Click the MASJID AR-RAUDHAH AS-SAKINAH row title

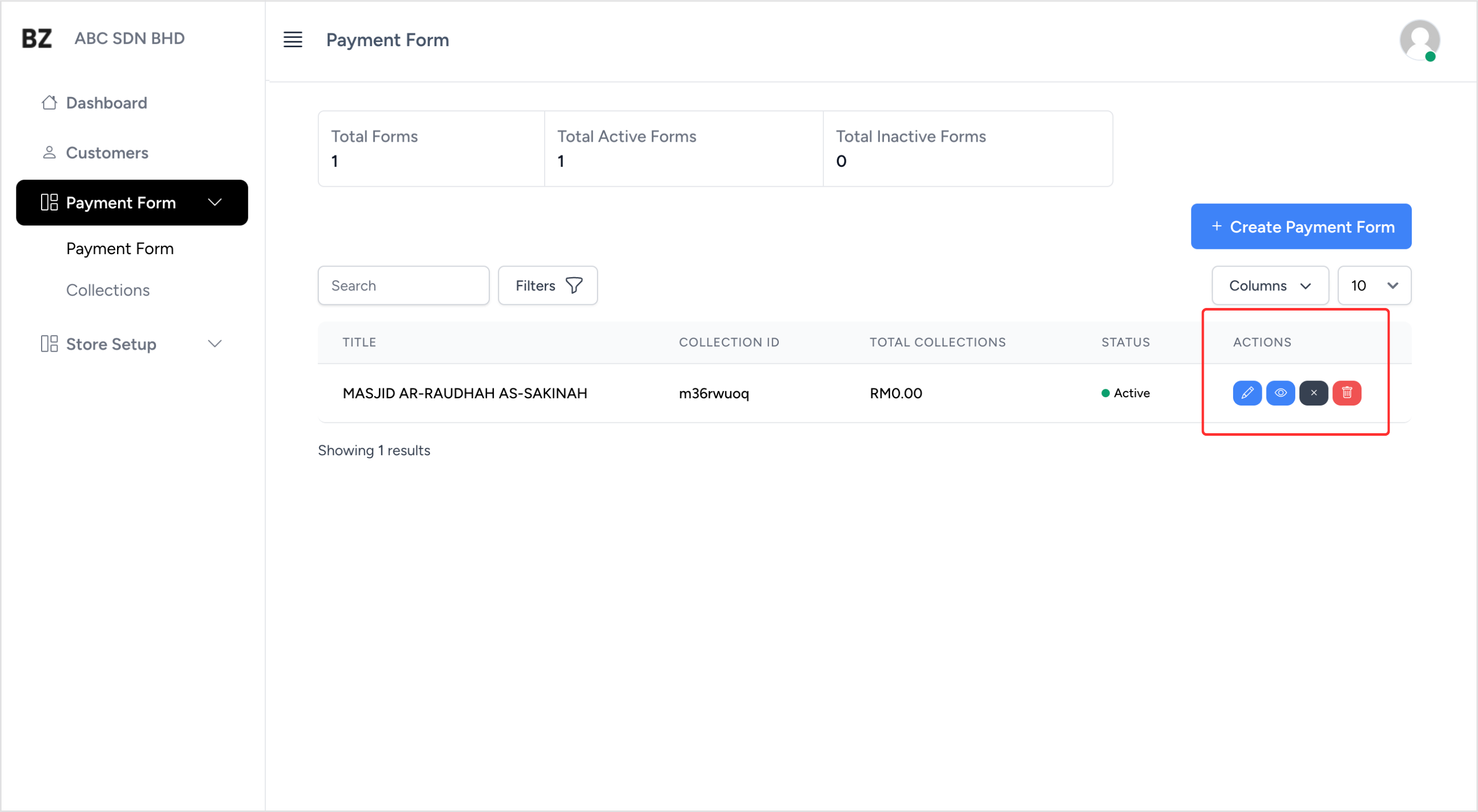tap(465, 393)
